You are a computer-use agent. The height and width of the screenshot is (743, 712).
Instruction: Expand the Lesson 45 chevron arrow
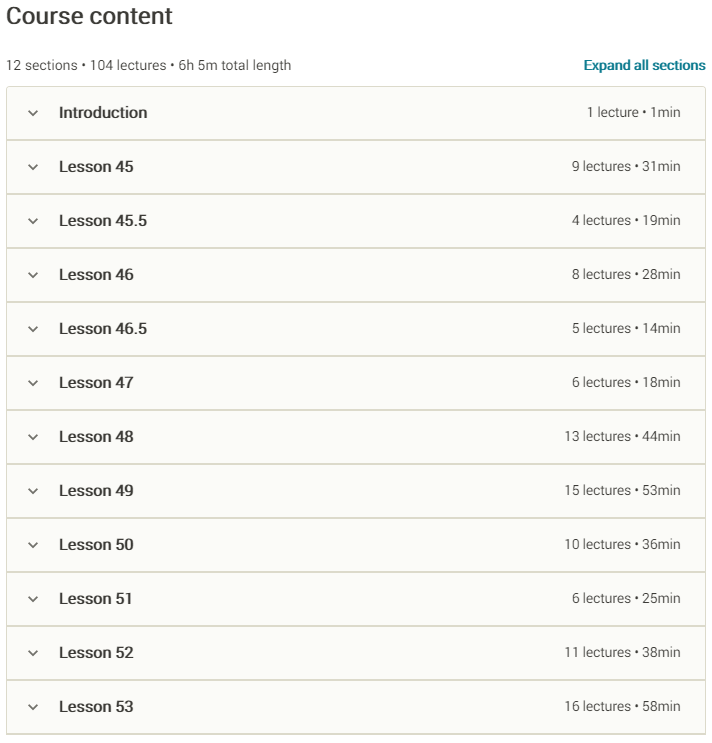pos(33,167)
